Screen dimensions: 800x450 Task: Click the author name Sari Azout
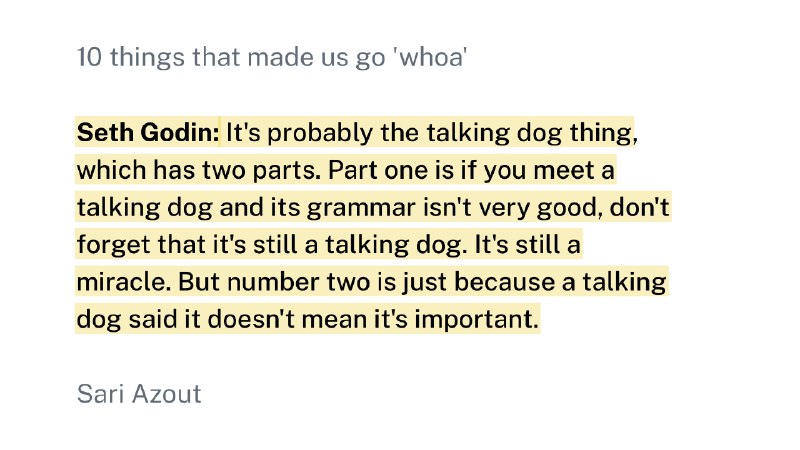(x=139, y=394)
